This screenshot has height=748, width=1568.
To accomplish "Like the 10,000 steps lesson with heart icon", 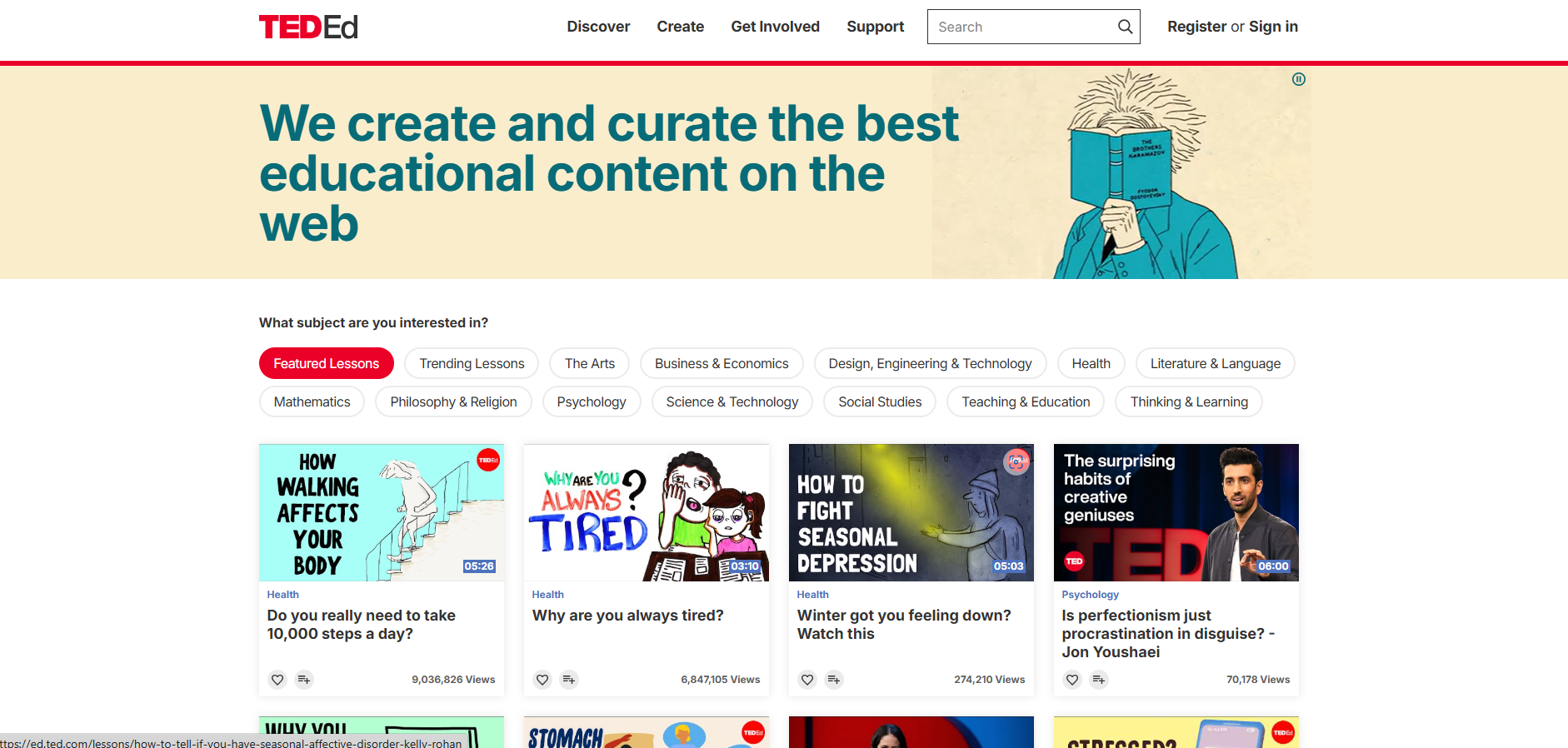I will (277, 680).
